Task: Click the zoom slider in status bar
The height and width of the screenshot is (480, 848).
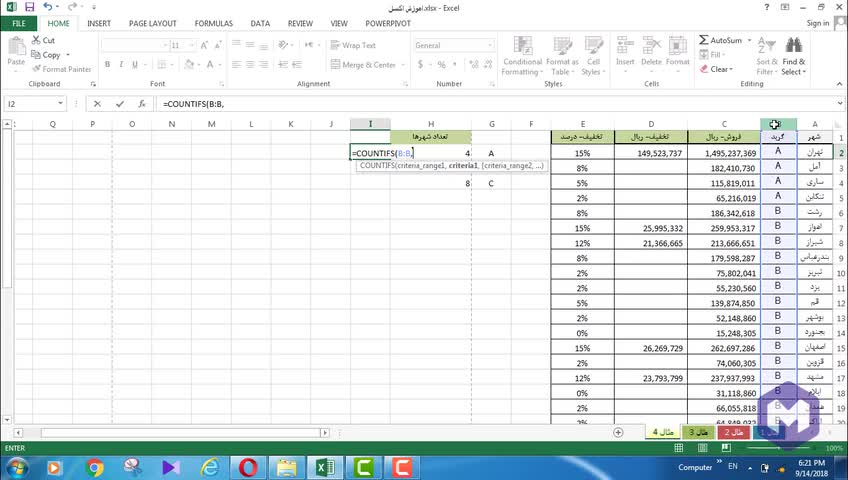Action: tap(779, 448)
